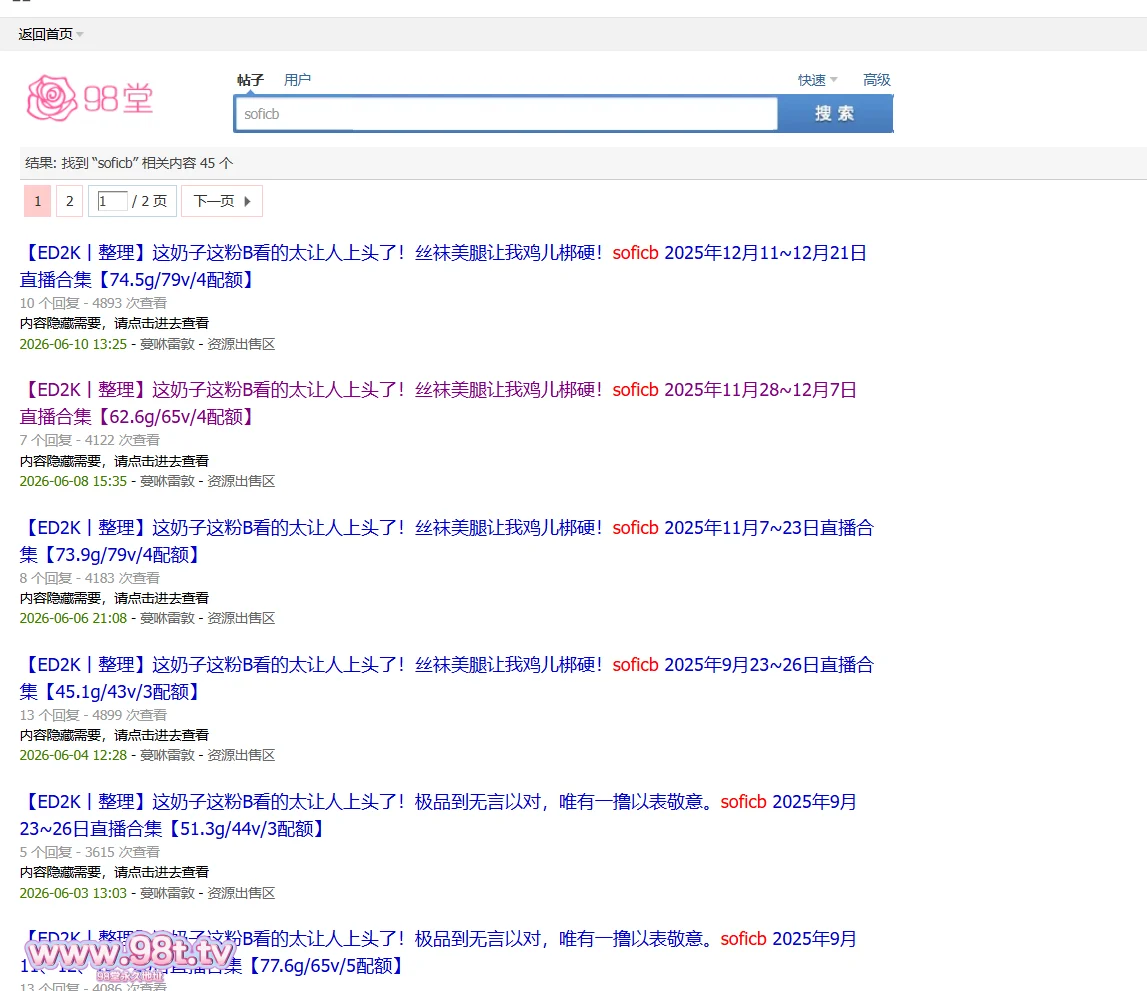
Task: Focus the search box containing soficb
Action: (505, 114)
